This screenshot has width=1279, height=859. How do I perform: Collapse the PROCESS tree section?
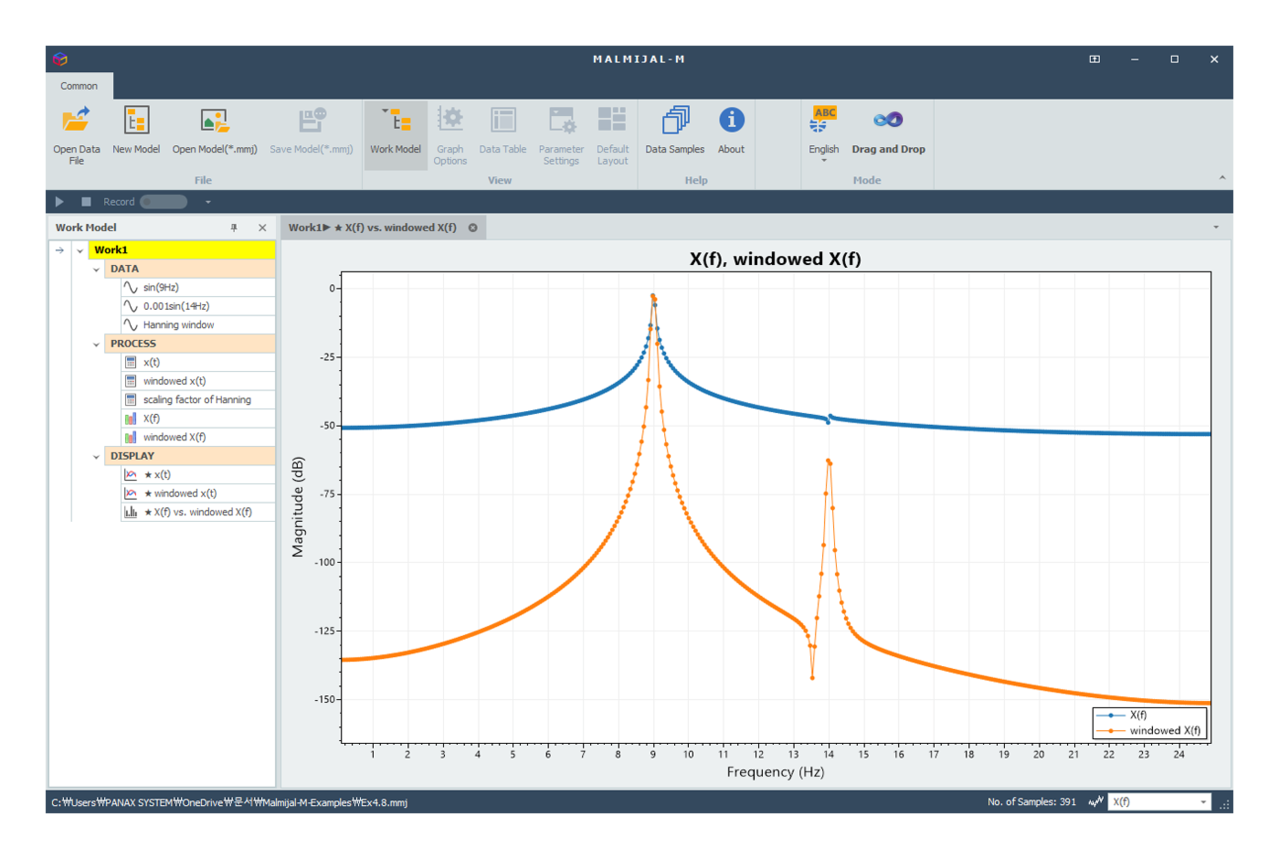[x=97, y=344]
